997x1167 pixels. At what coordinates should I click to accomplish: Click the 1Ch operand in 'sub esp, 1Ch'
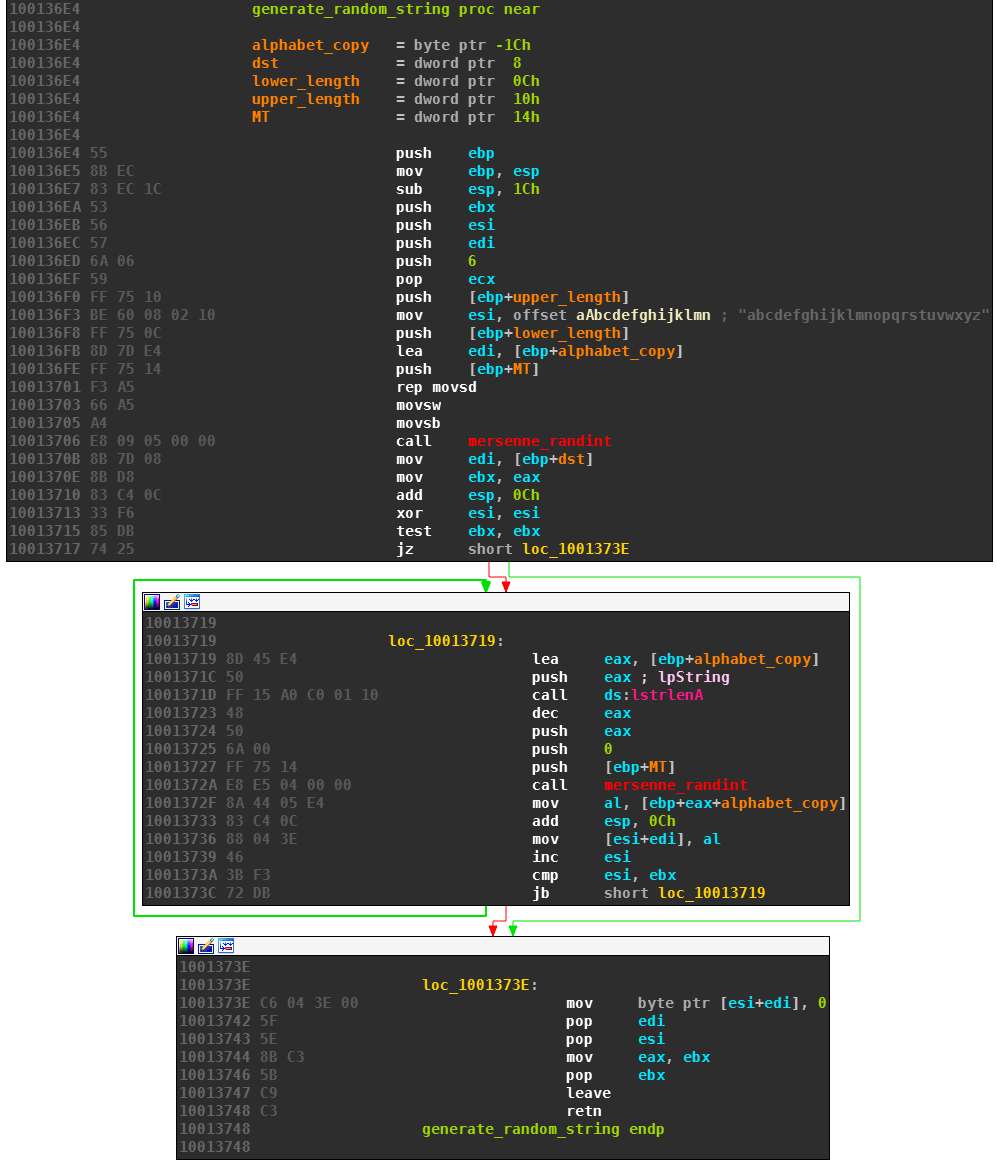pos(527,189)
